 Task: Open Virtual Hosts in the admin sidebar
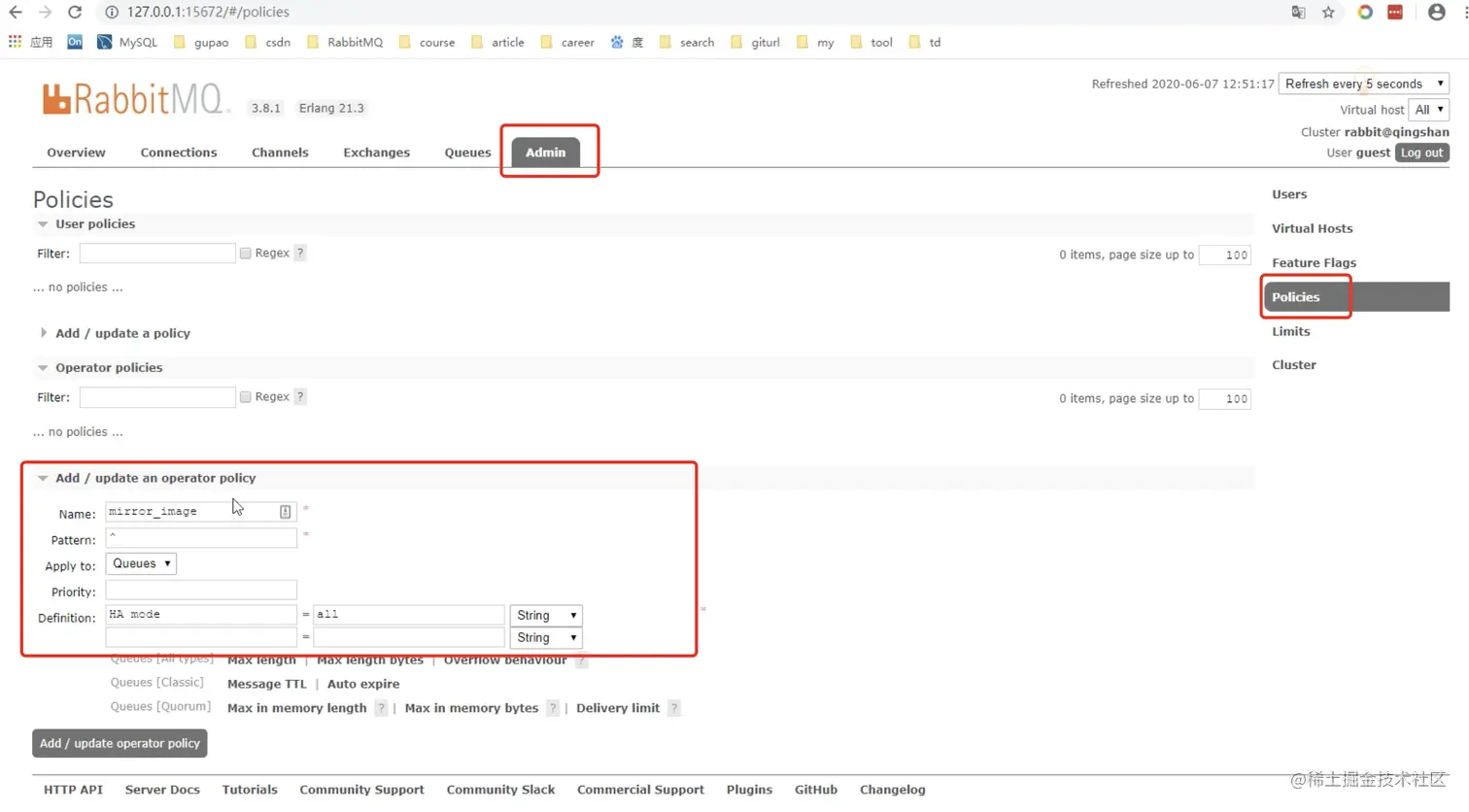(x=1312, y=228)
